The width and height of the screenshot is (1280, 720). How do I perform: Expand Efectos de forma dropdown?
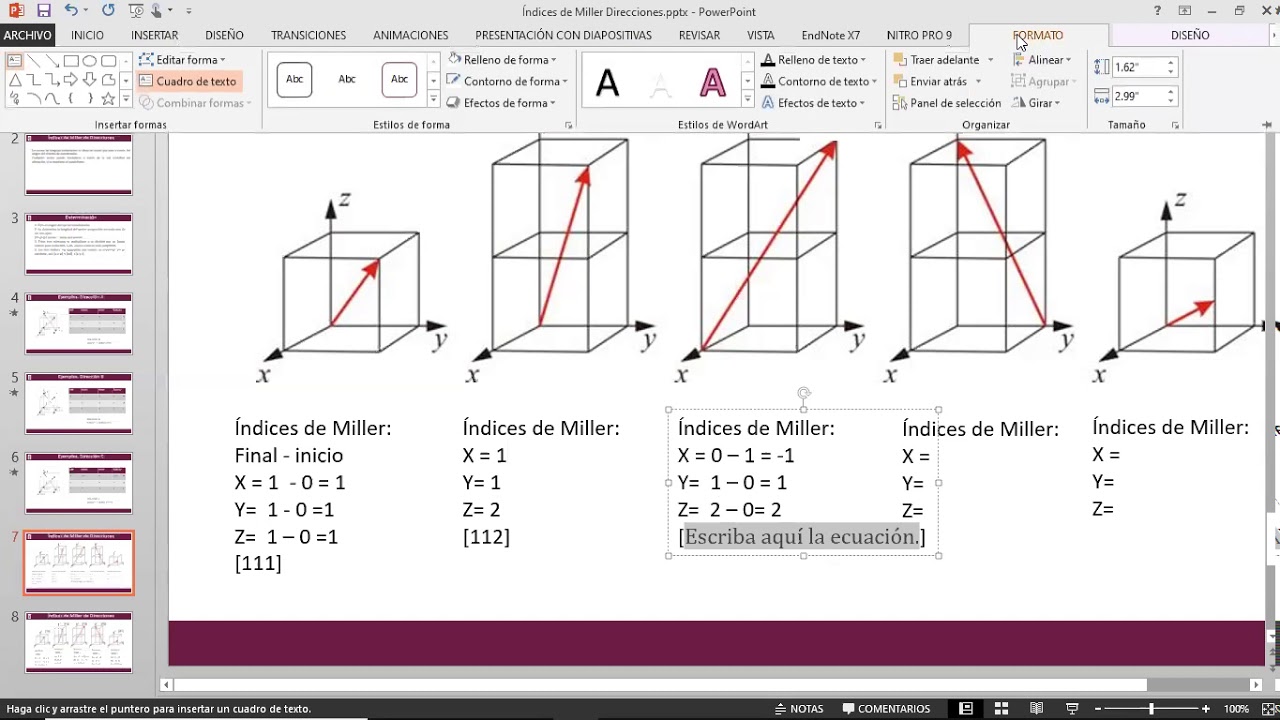(554, 103)
